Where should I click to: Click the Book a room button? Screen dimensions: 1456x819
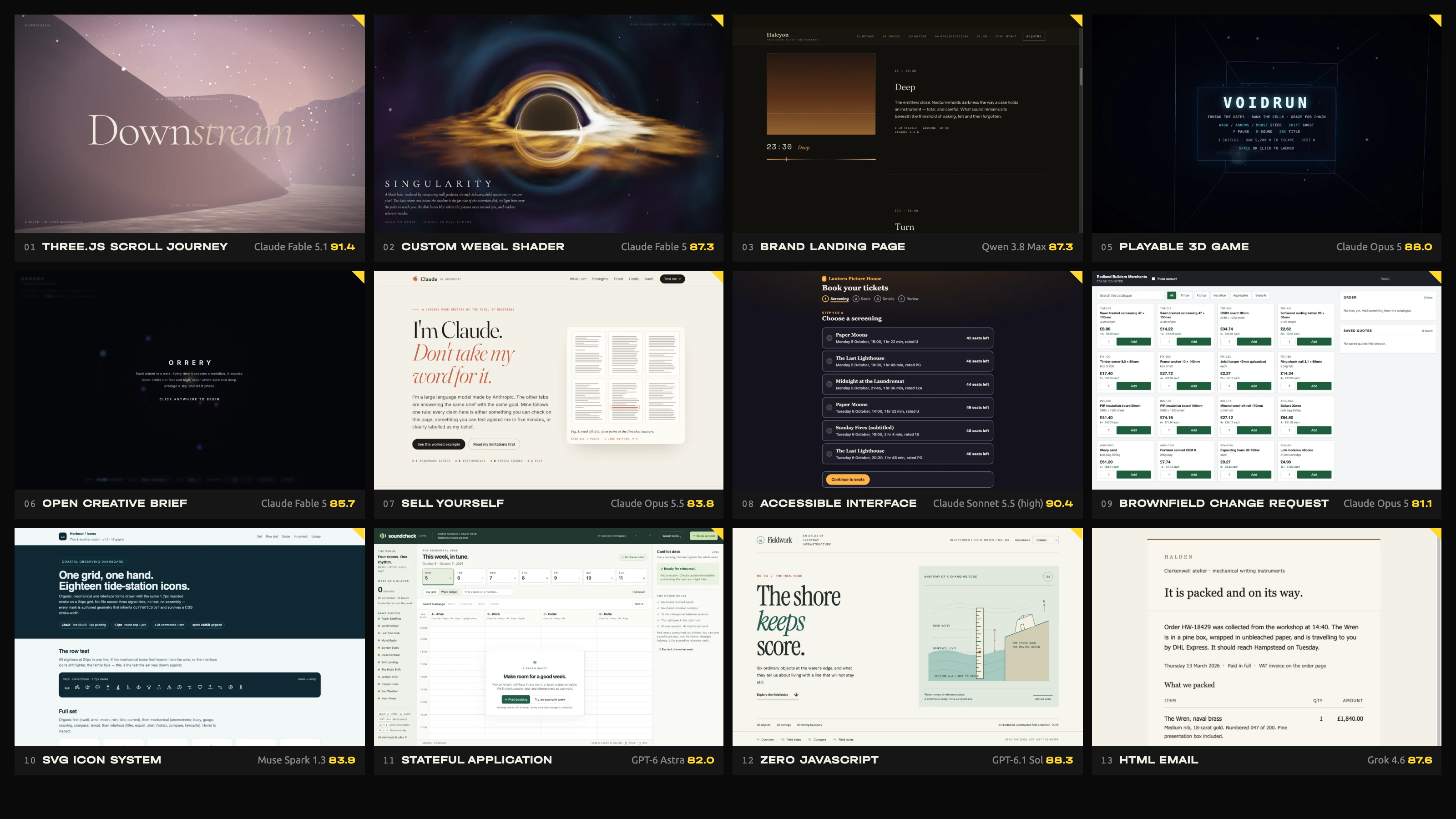tap(704, 536)
